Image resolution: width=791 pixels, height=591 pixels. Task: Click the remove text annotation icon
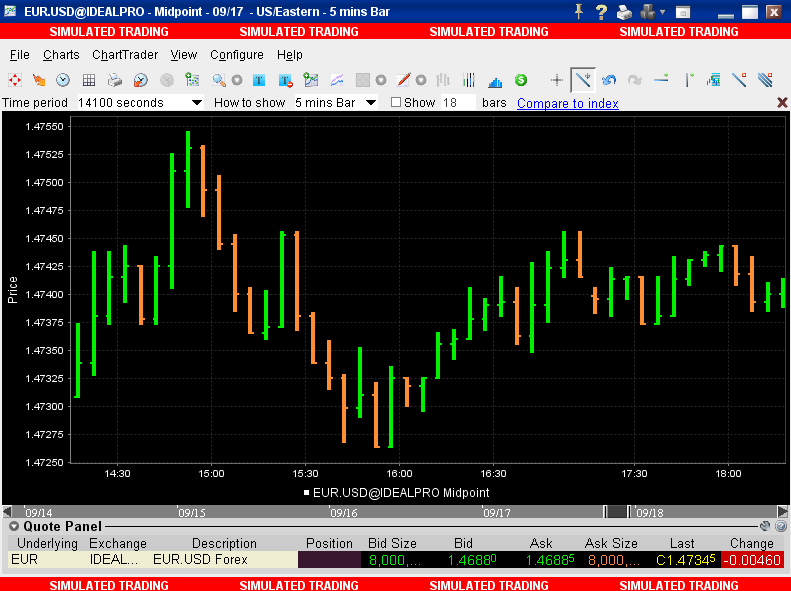285,80
